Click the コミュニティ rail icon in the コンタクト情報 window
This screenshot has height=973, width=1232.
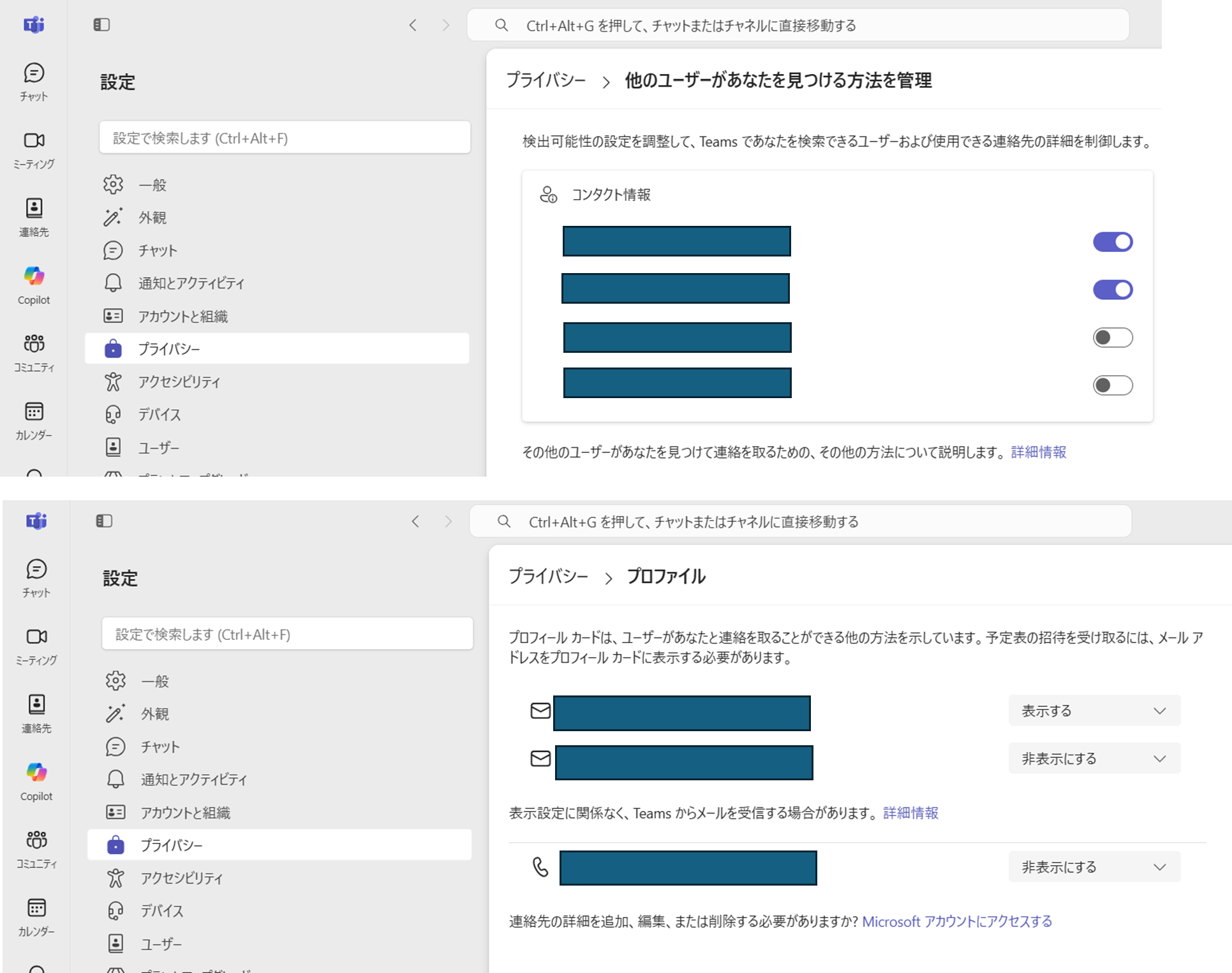pos(34,343)
